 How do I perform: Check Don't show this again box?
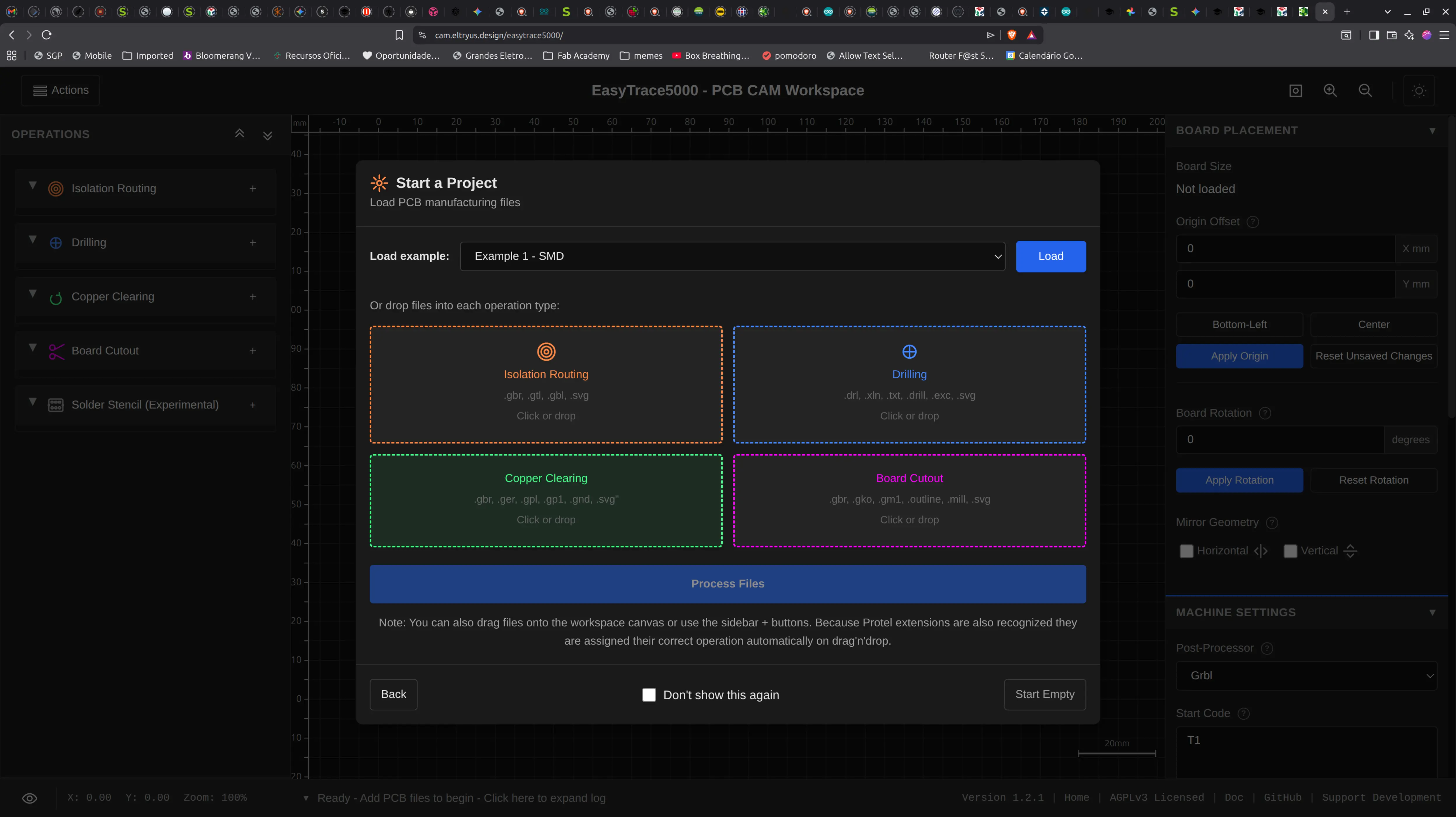point(649,694)
